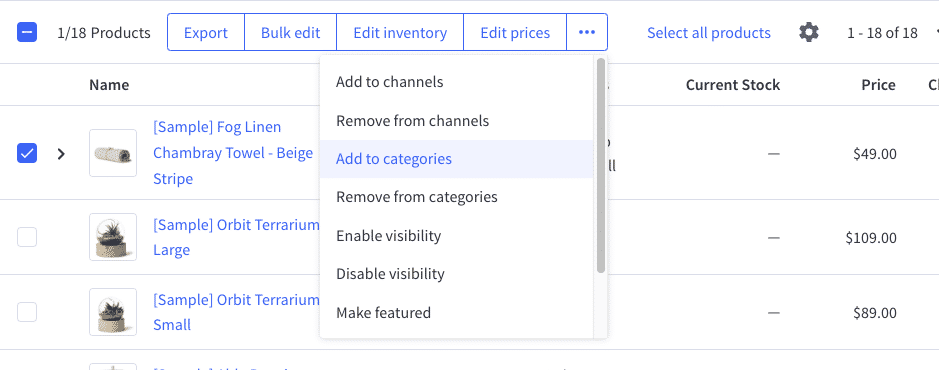Viewport: 939px width, 370px height.
Task: Choose Add to channels from menu
Action: 456,82
